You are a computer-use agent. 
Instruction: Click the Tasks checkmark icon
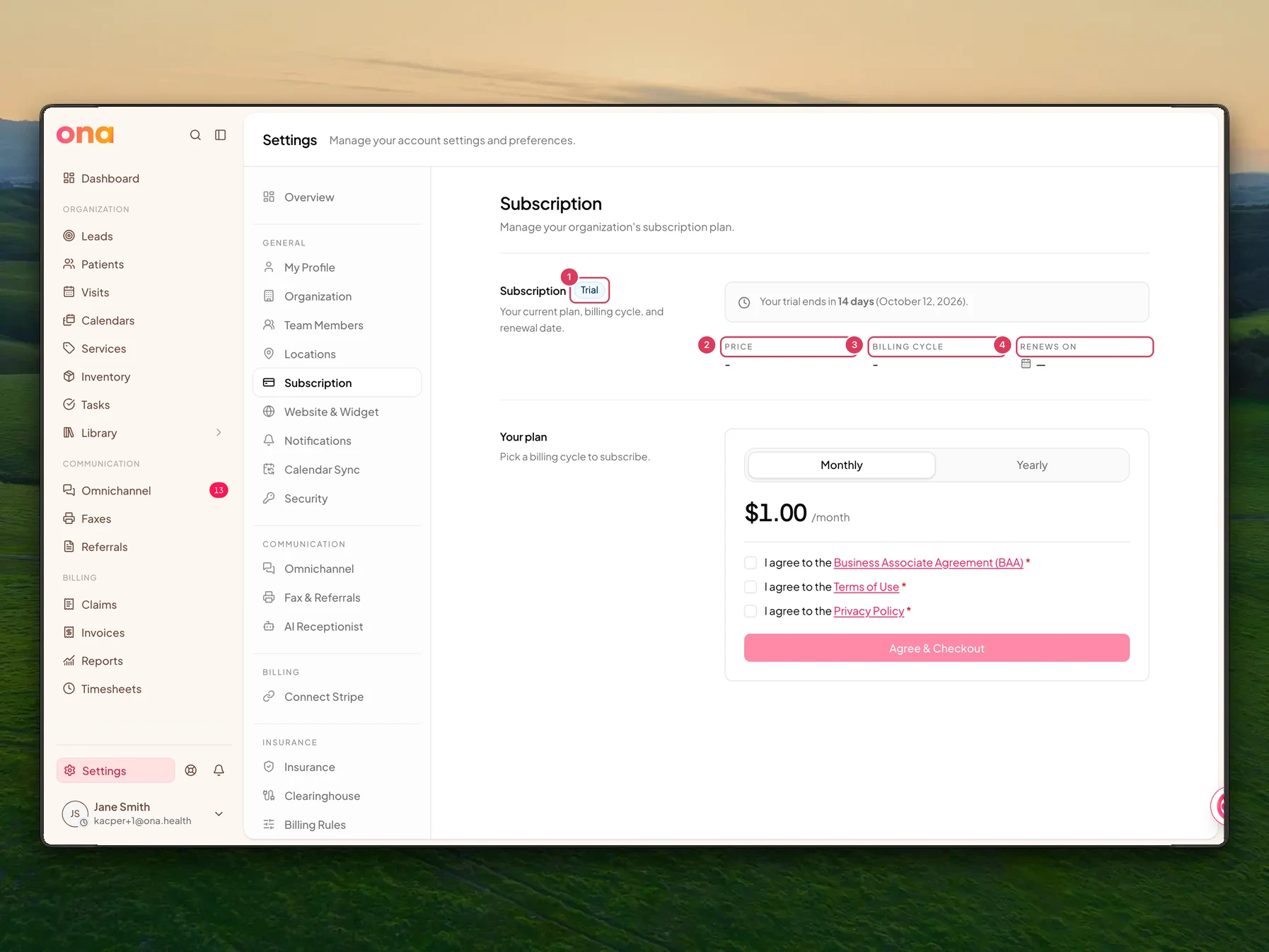click(x=69, y=405)
